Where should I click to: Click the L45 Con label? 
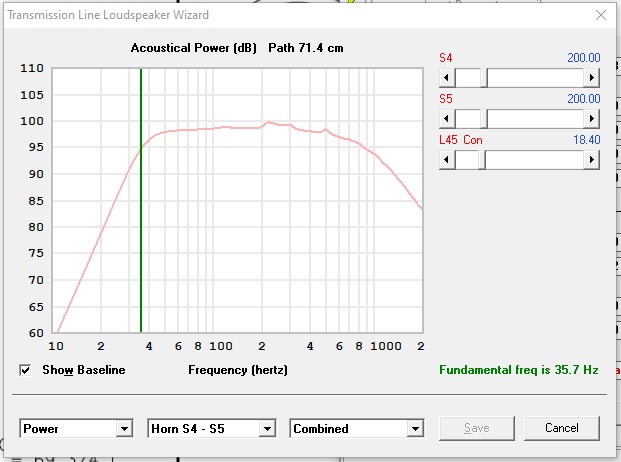461,140
